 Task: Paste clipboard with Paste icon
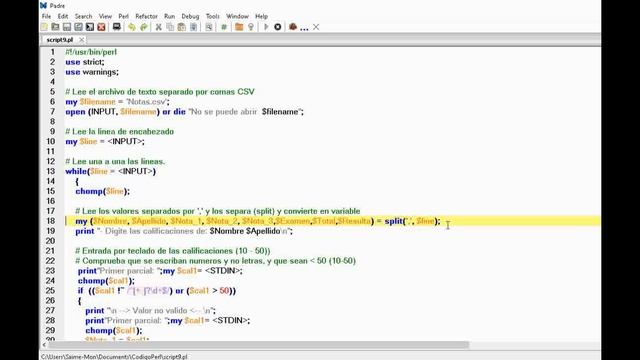tap(182, 27)
